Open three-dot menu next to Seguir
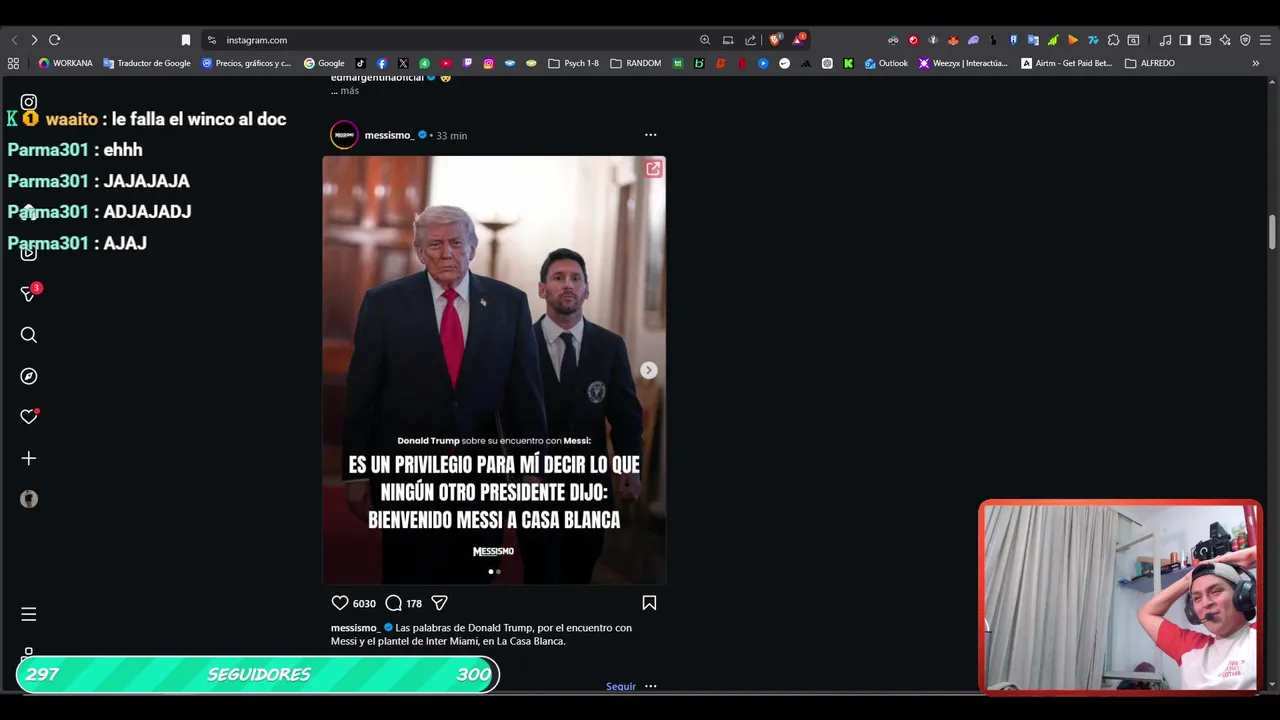The image size is (1280, 720). pos(651,687)
